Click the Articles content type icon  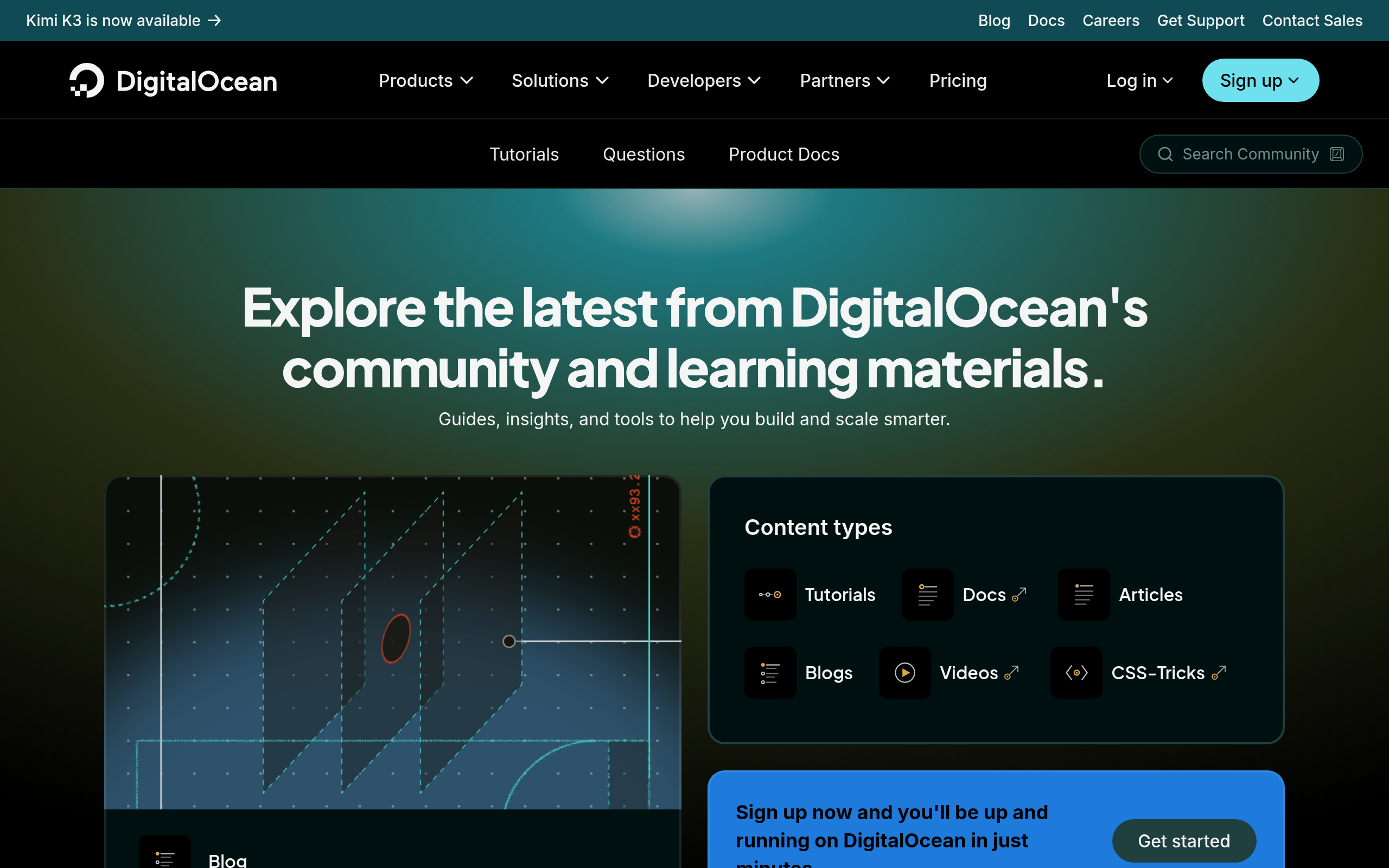coord(1084,594)
